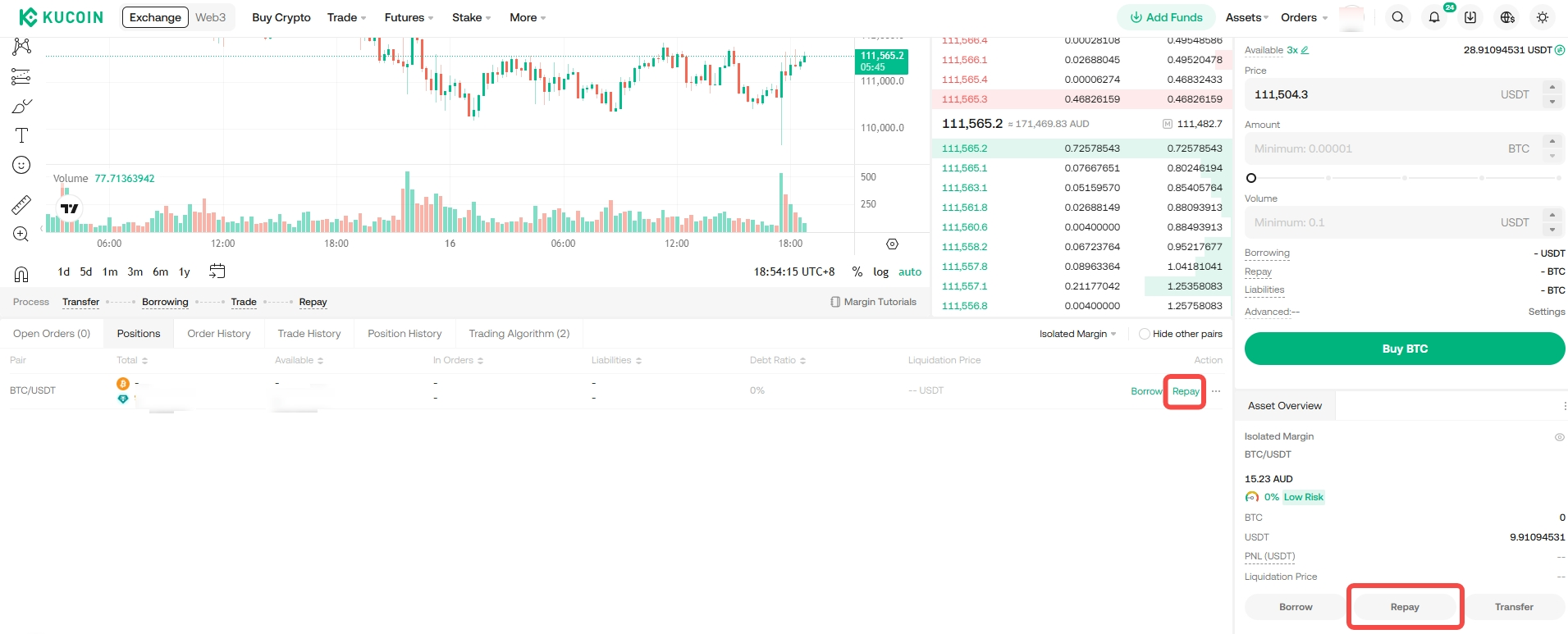Switch theme using the sun icon

pyautogui.click(x=1543, y=17)
